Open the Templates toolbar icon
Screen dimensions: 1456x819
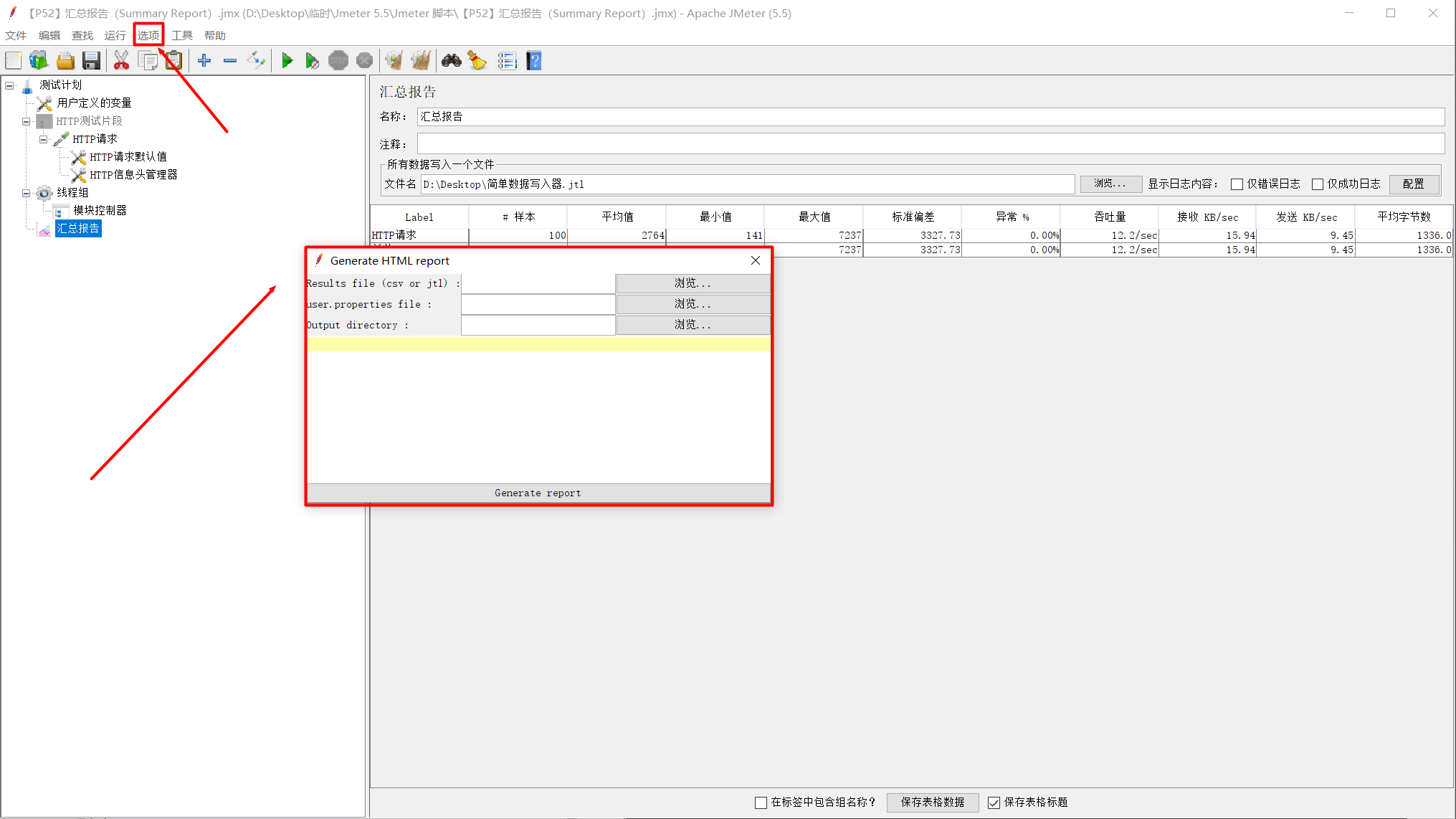(39, 61)
